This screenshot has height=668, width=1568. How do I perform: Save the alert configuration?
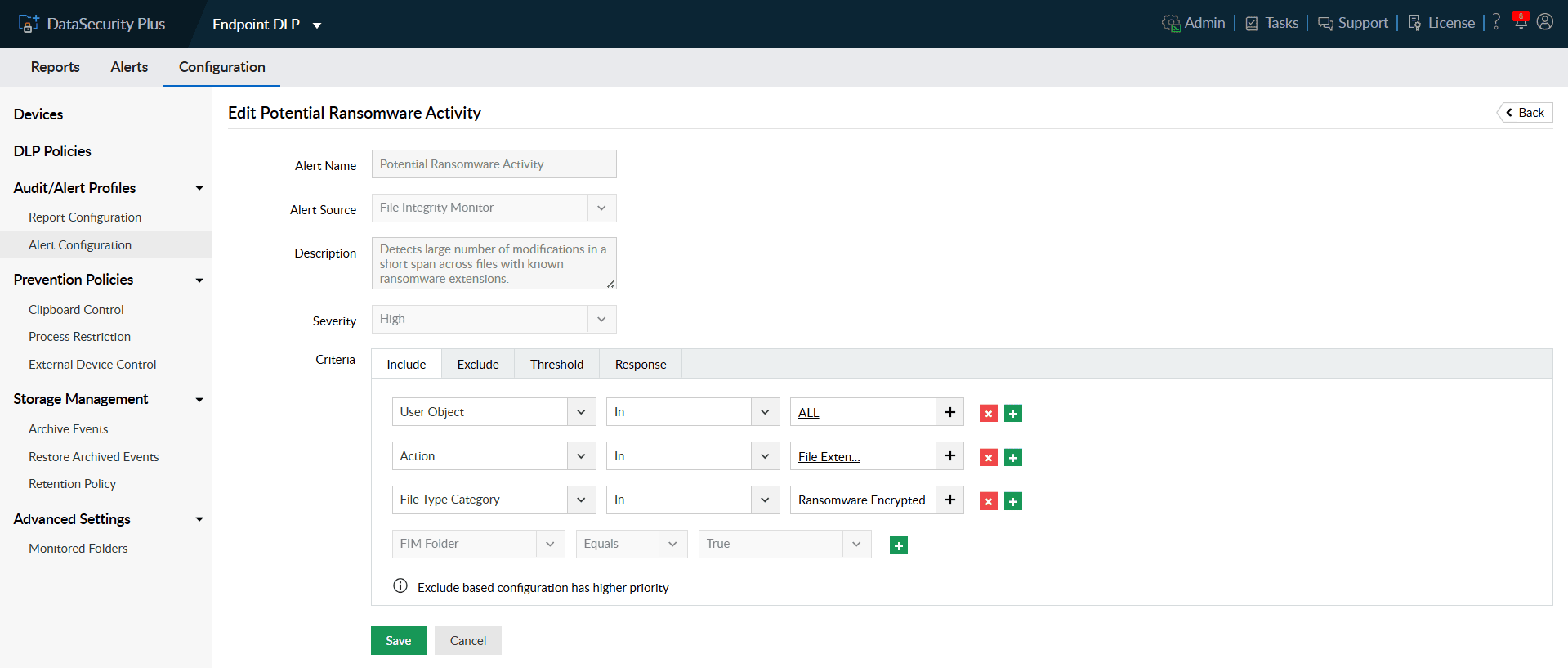click(x=399, y=640)
